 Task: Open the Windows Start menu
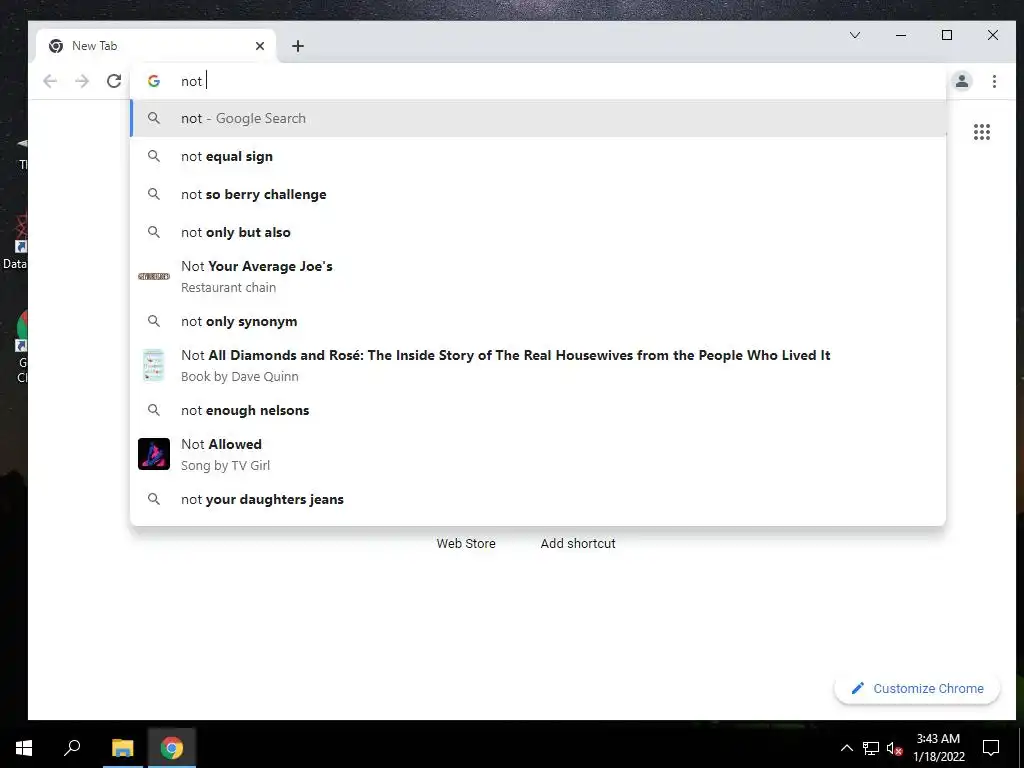24,747
